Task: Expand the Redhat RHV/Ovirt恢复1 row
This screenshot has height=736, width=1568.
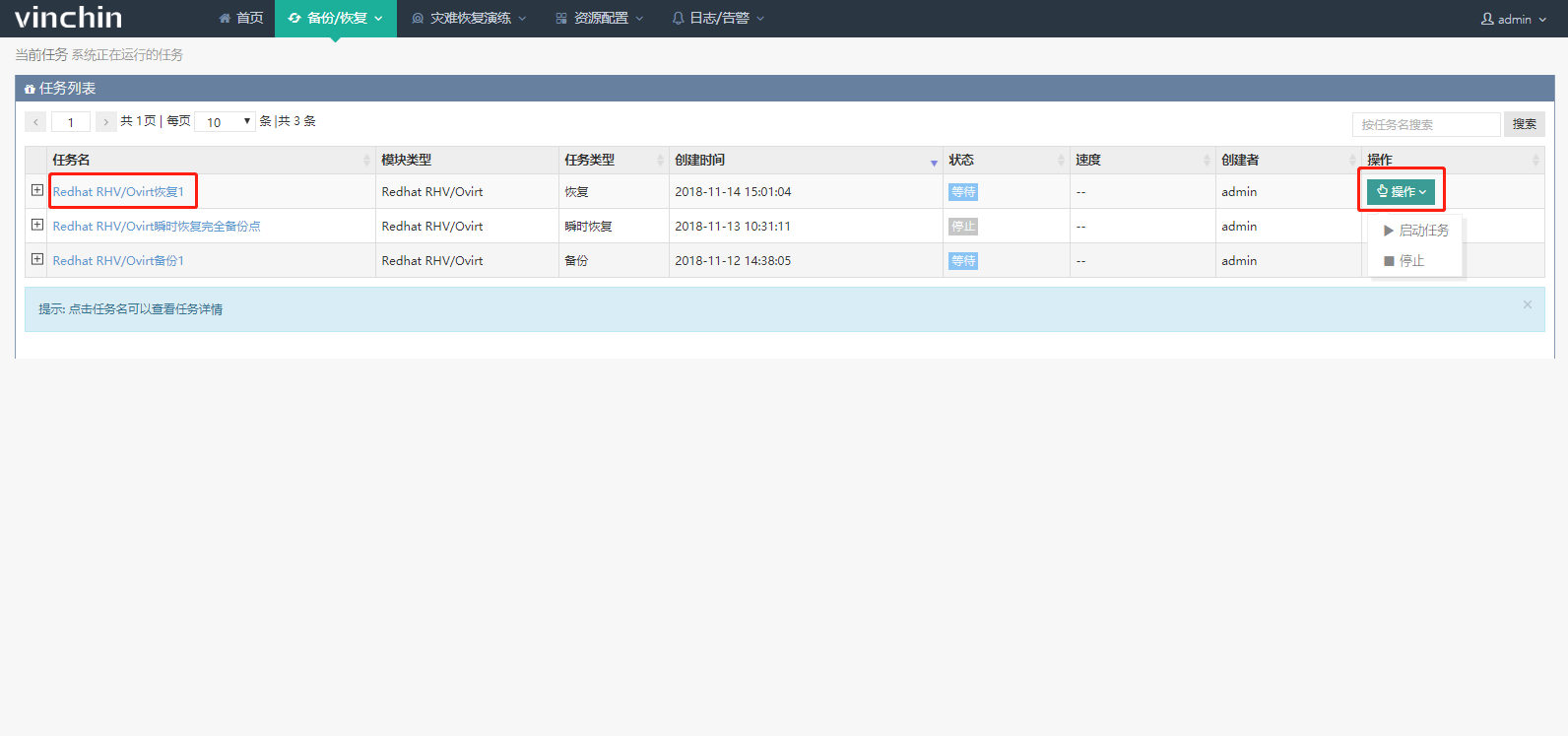Action: pyautogui.click(x=37, y=190)
